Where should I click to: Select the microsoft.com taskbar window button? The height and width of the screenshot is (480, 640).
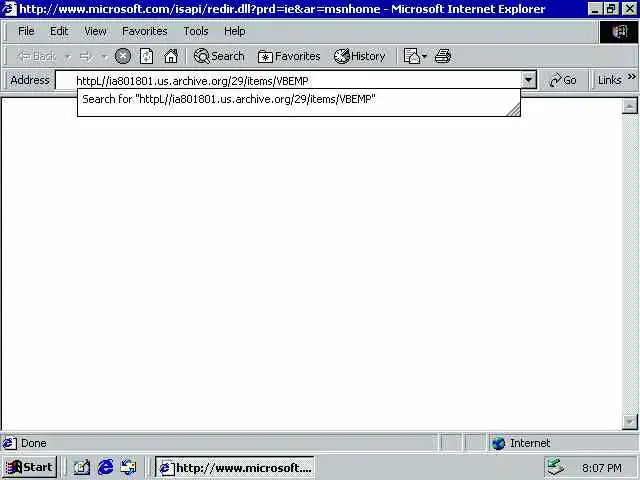[235, 468]
